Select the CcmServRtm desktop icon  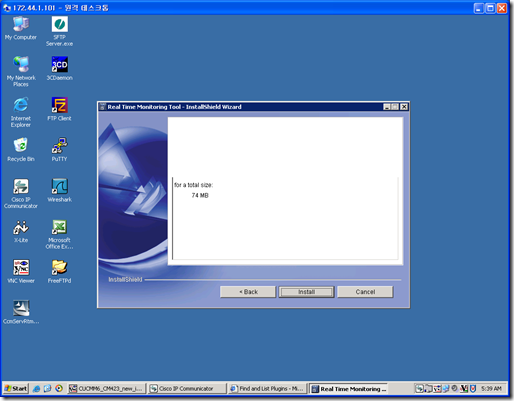click(x=21, y=312)
